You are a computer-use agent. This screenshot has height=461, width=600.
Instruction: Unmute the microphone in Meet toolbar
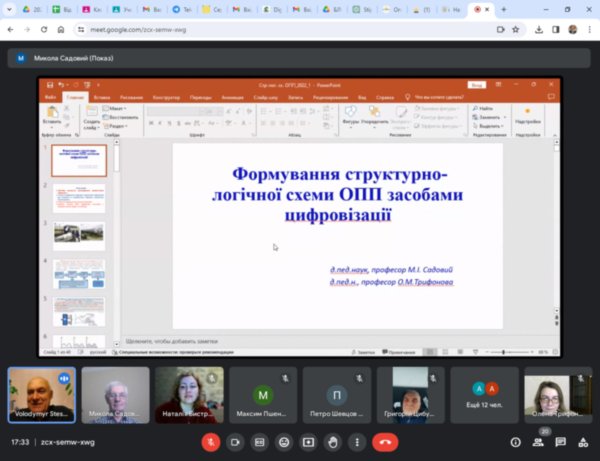(211, 441)
